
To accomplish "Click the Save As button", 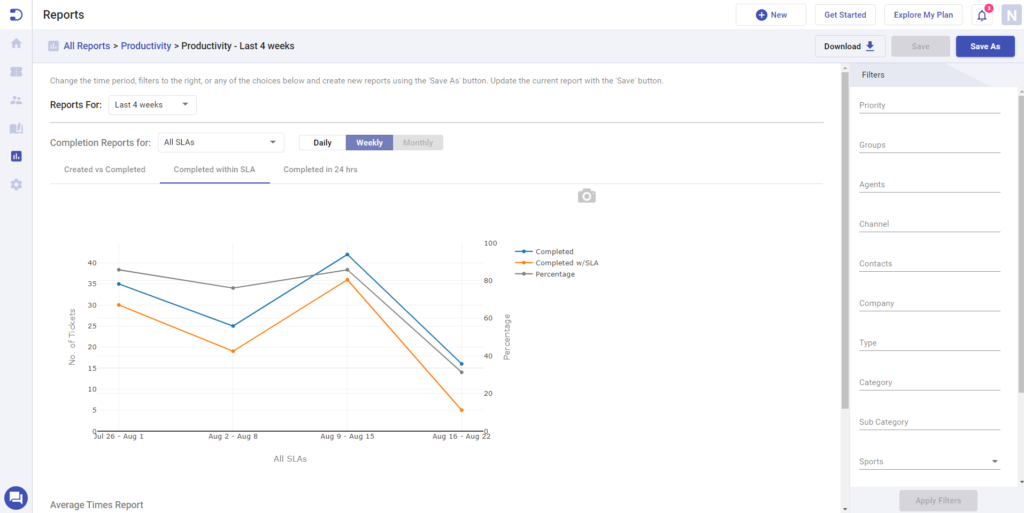I will coord(985,46).
